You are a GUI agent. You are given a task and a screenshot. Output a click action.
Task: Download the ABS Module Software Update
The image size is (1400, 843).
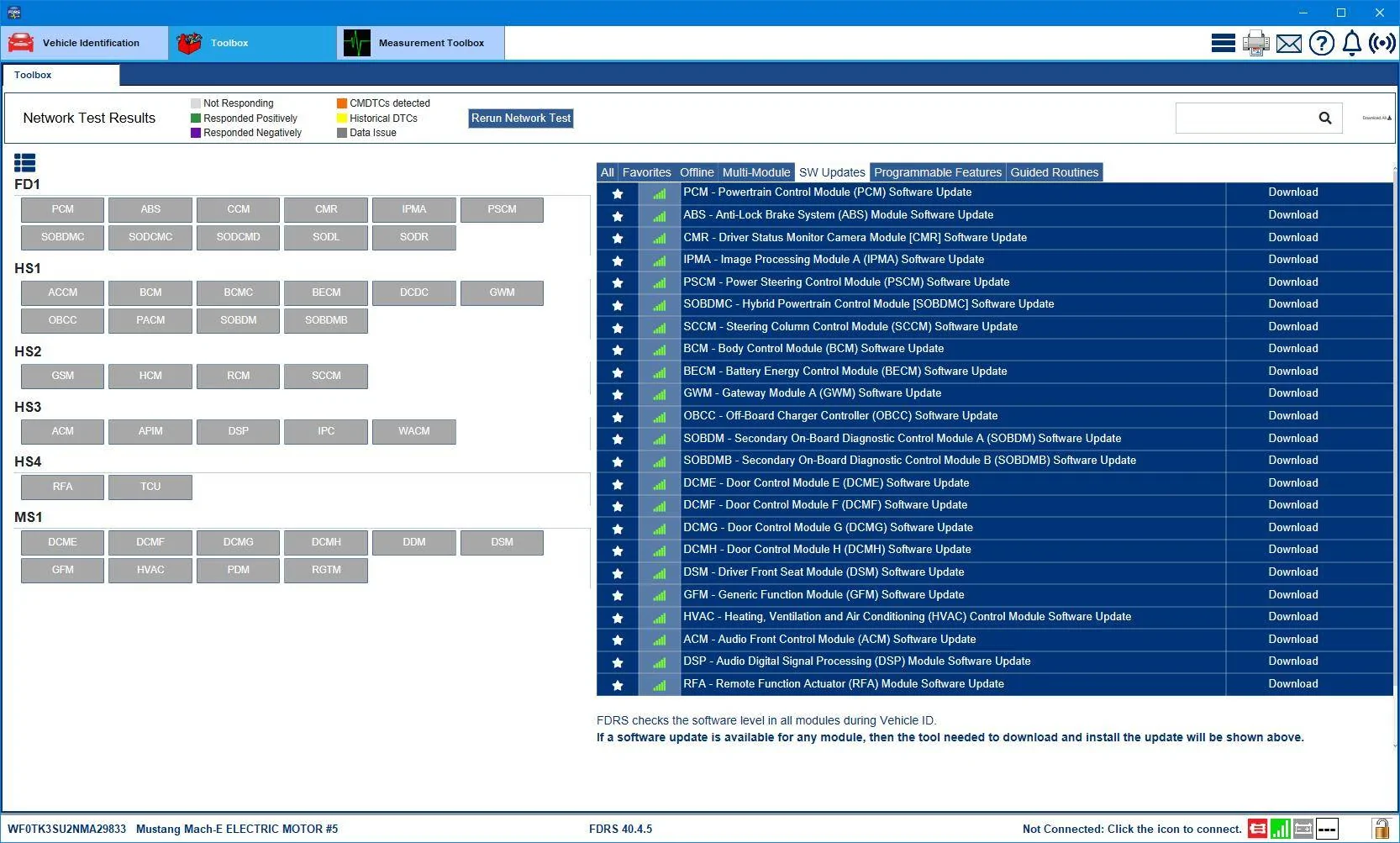click(1293, 215)
